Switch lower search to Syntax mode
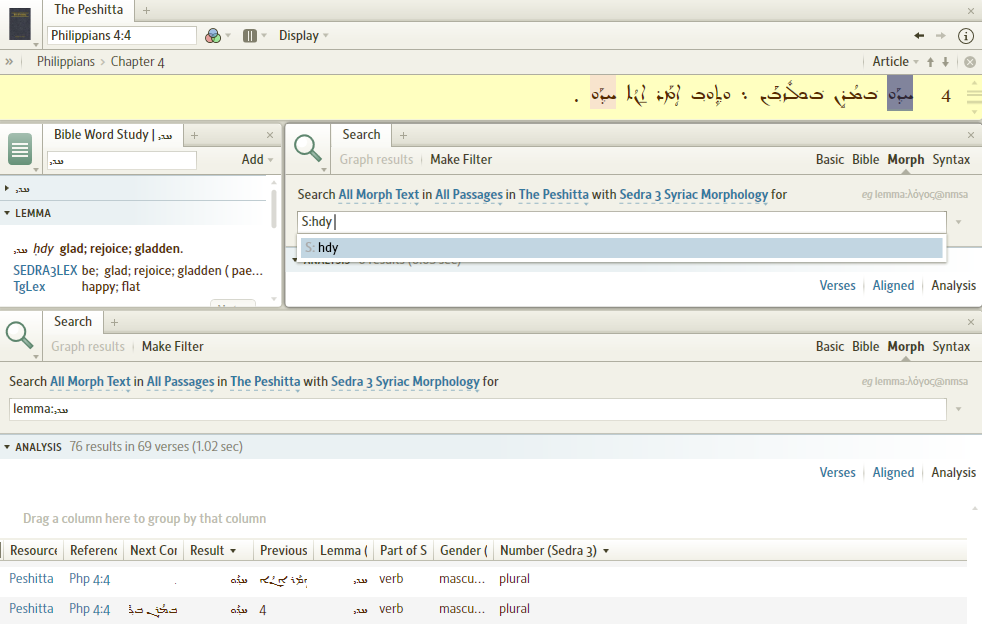Screen dimensions: 982x624 (x=951, y=346)
